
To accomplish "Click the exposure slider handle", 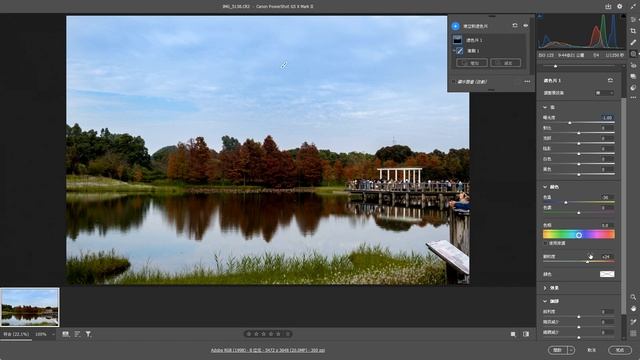I will (570, 123).
